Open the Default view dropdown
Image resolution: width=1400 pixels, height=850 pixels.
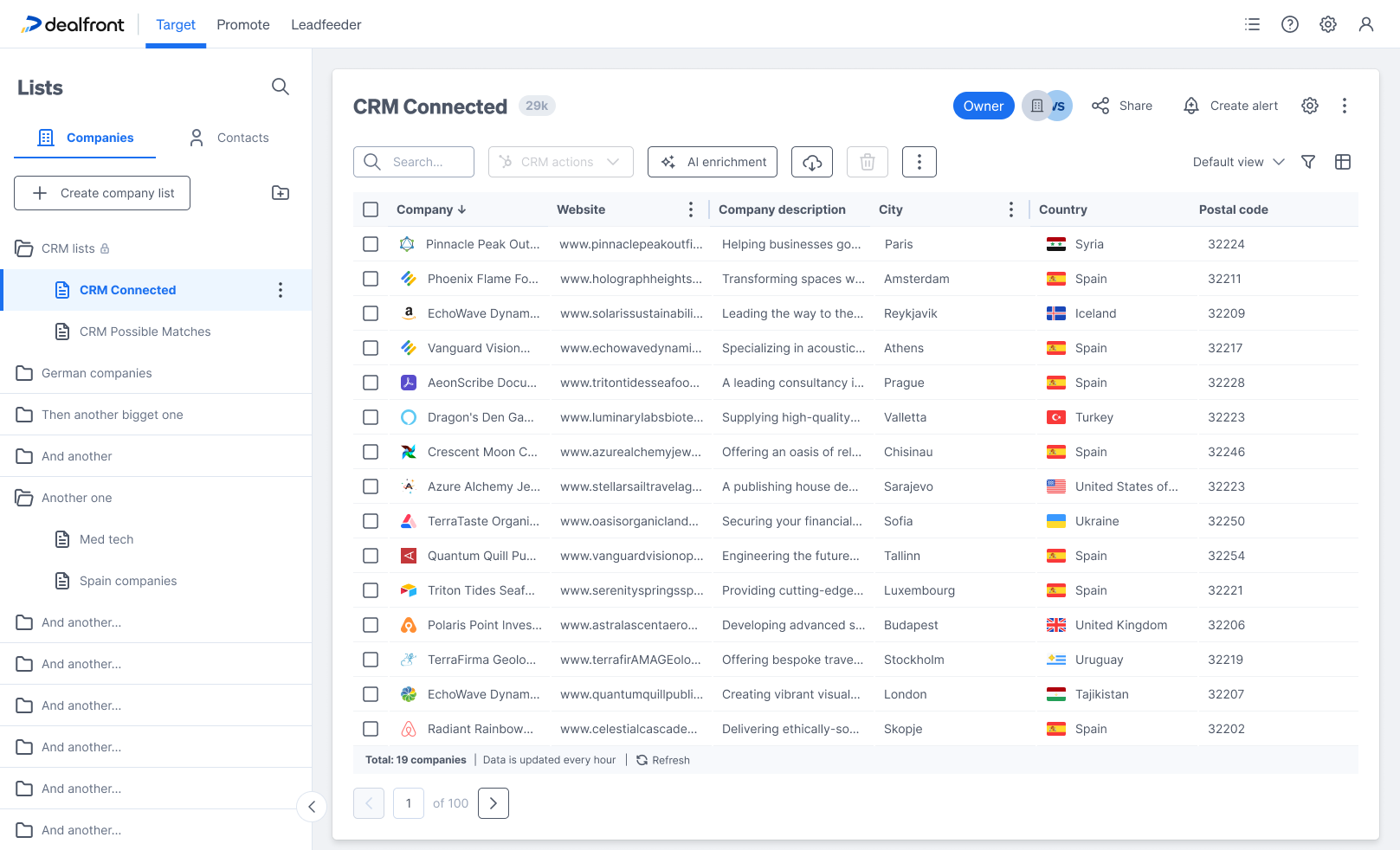(x=1238, y=162)
